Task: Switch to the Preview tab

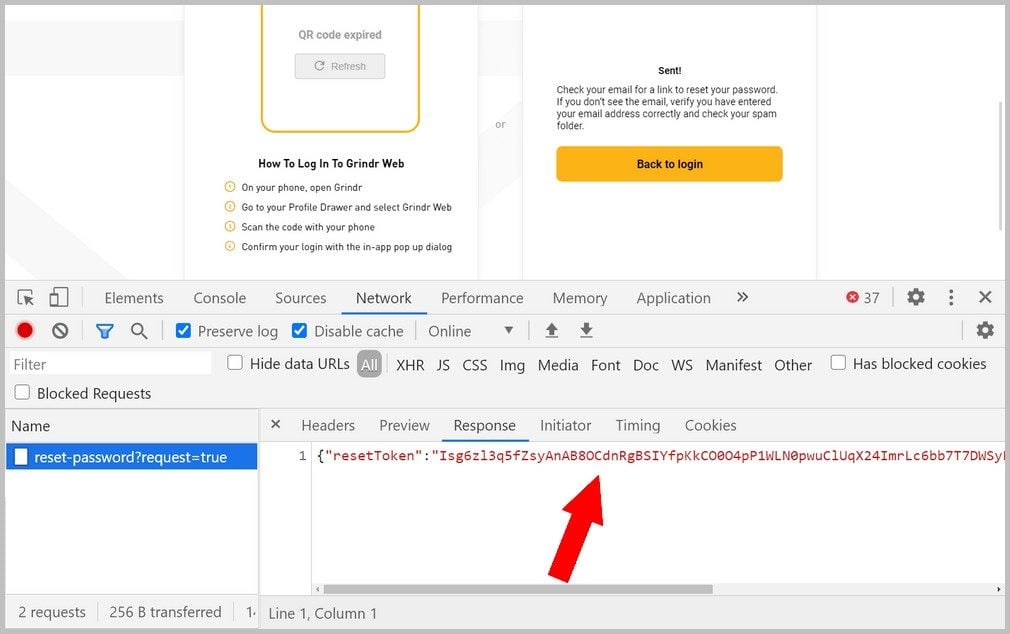Action: [405, 425]
